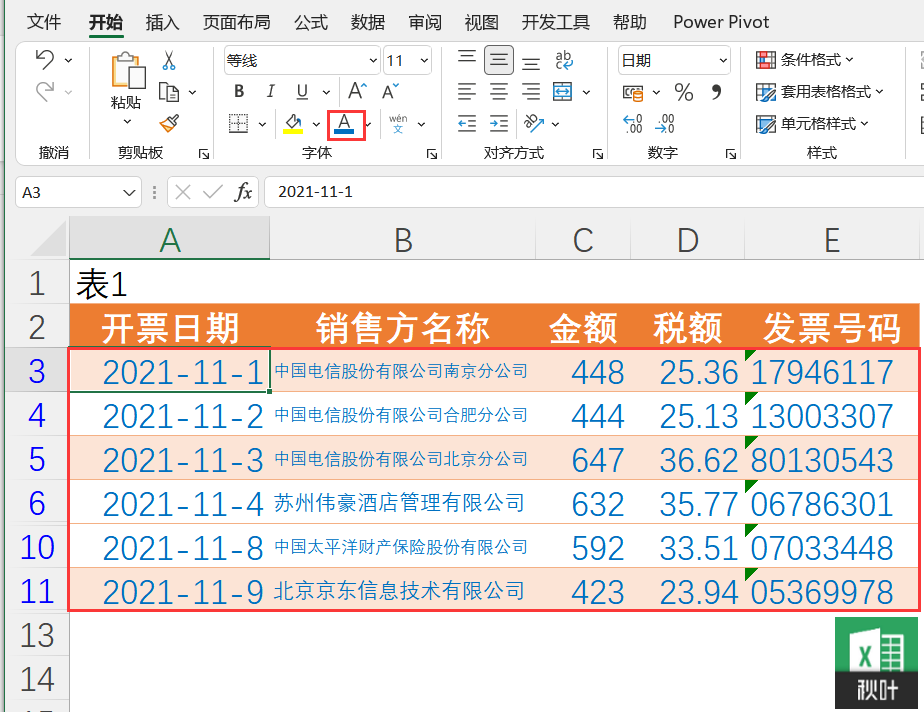
Task: Switch to the 审阅 tab
Action: pyautogui.click(x=425, y=22)
